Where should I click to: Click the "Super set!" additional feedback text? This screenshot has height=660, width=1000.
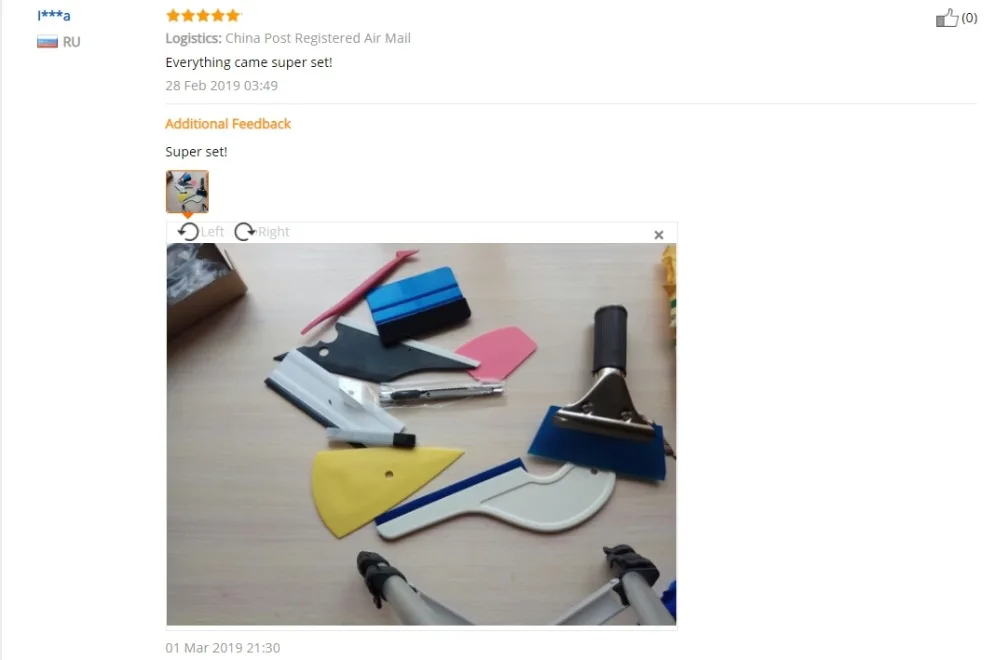coord(196,152)
